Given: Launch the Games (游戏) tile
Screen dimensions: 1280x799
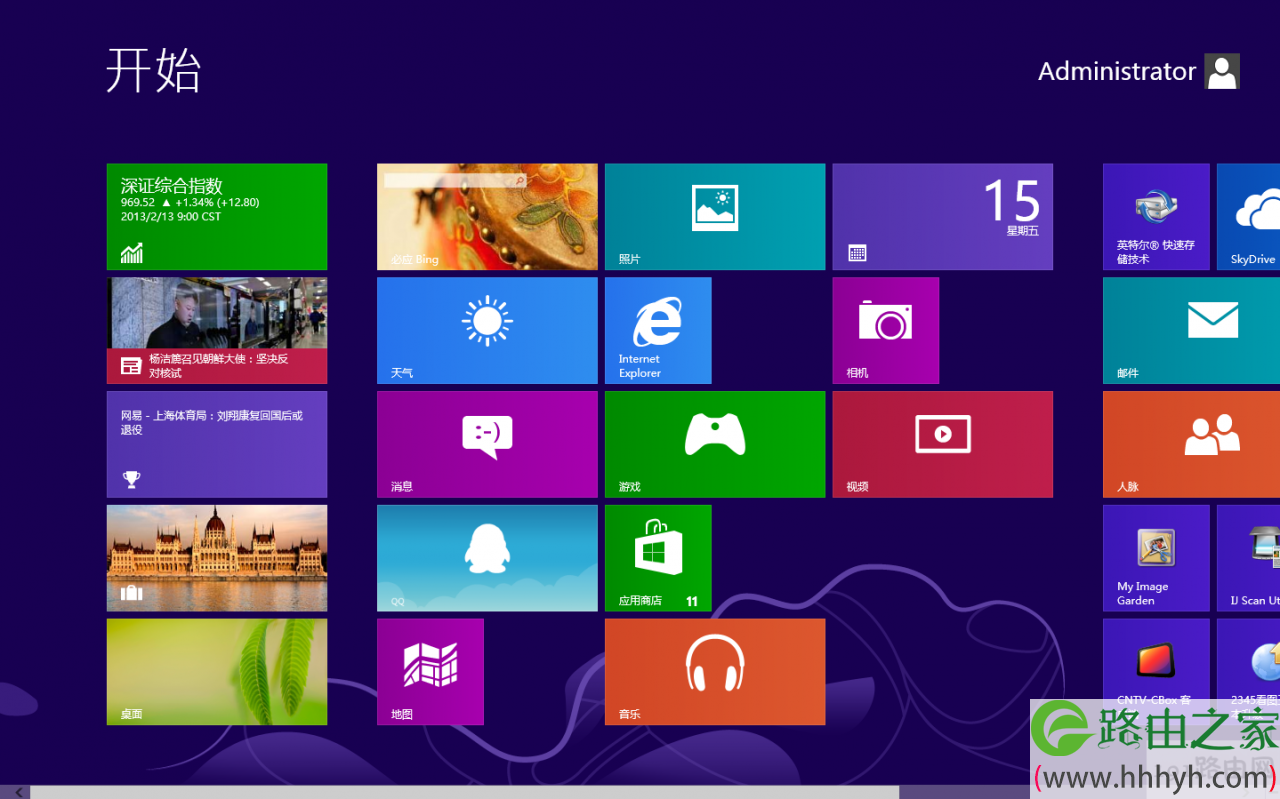Looking at the screenshot, I should coord(714,444).
